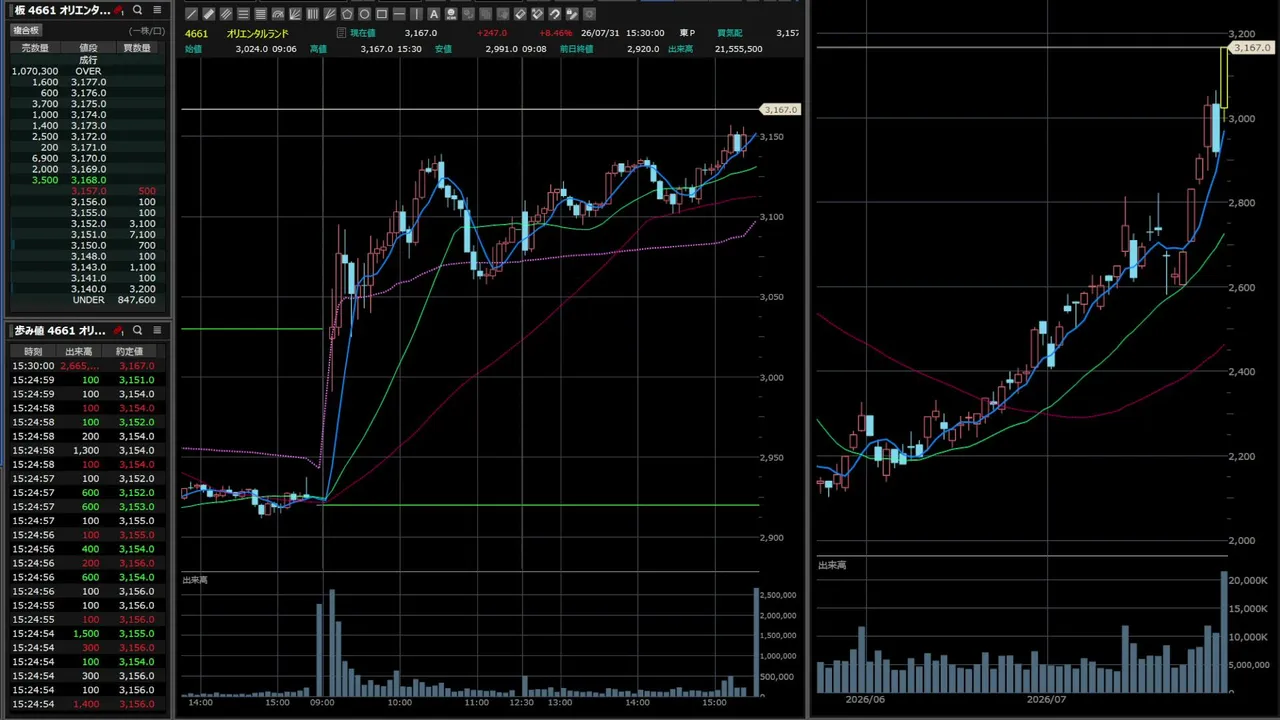Click the 約定値 column header
This screenshot has width=1280, height=720.
pos(129,352)
